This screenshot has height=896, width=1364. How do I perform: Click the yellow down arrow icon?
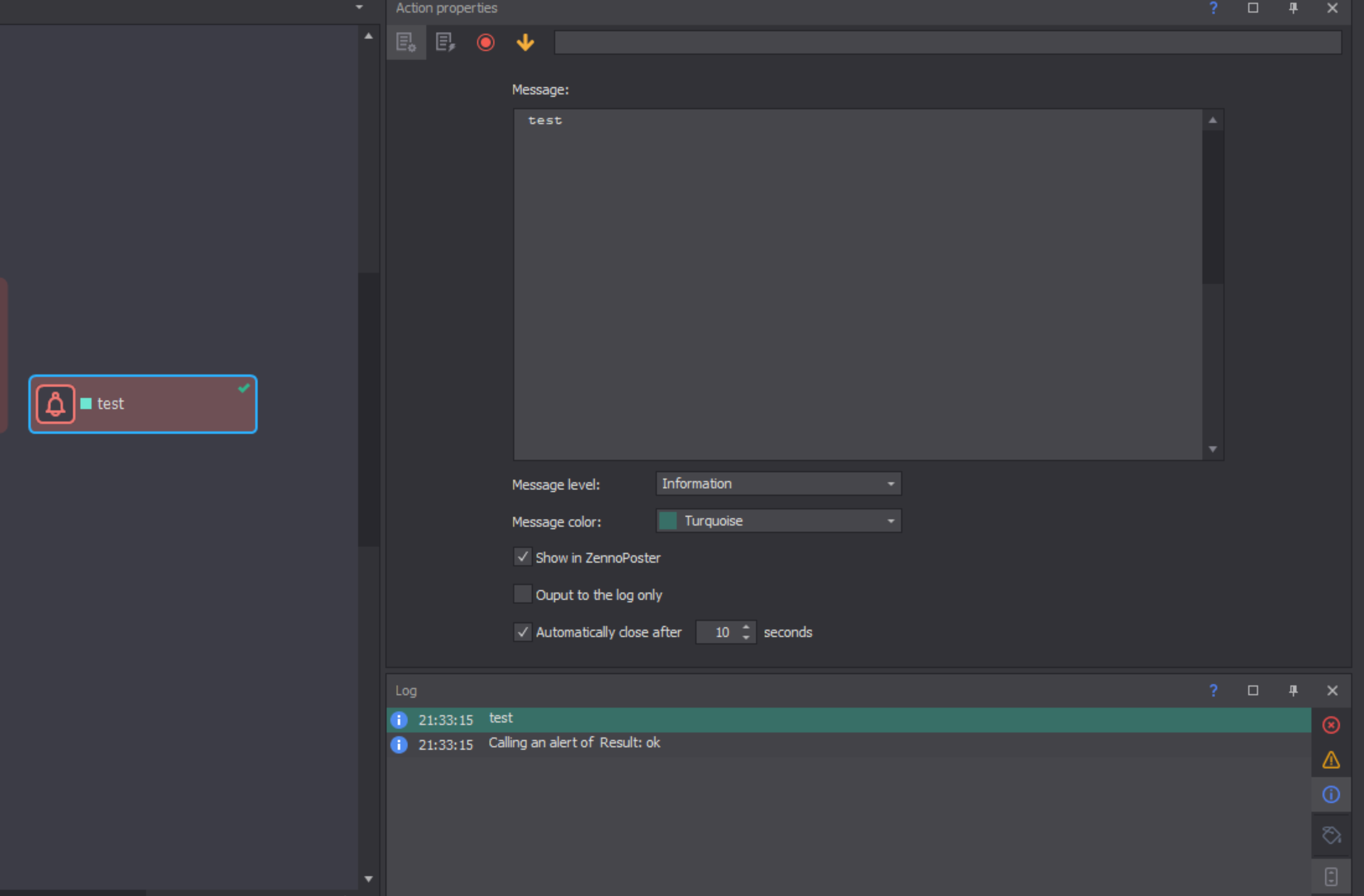[x=525, y=43]
